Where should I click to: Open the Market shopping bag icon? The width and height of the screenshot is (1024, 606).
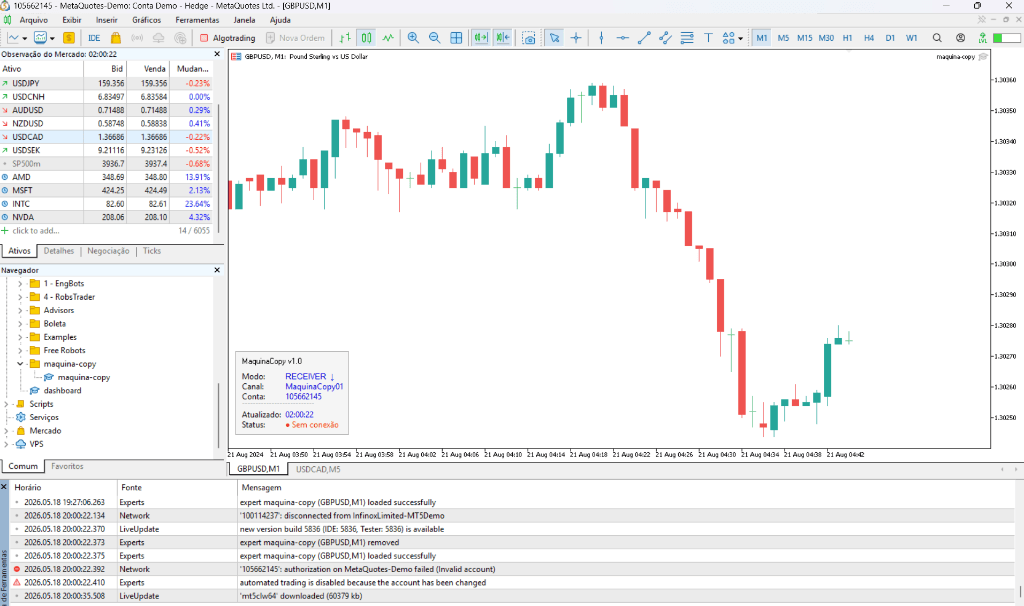pos(116,38)
